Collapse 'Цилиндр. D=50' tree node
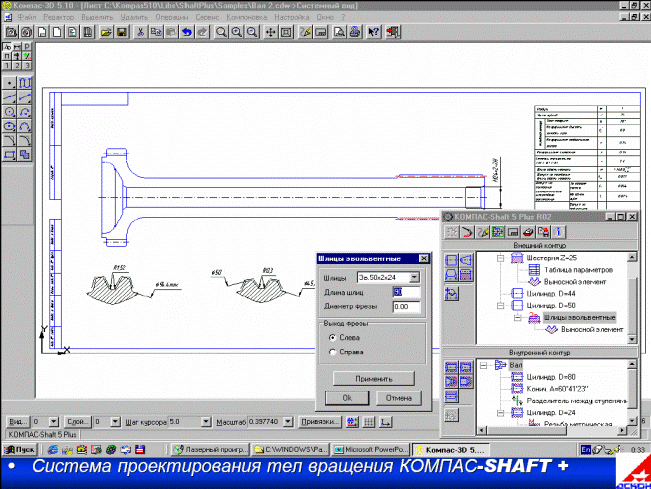The height and width of the screenshot is (489, 651). click(x=501, y=306)
